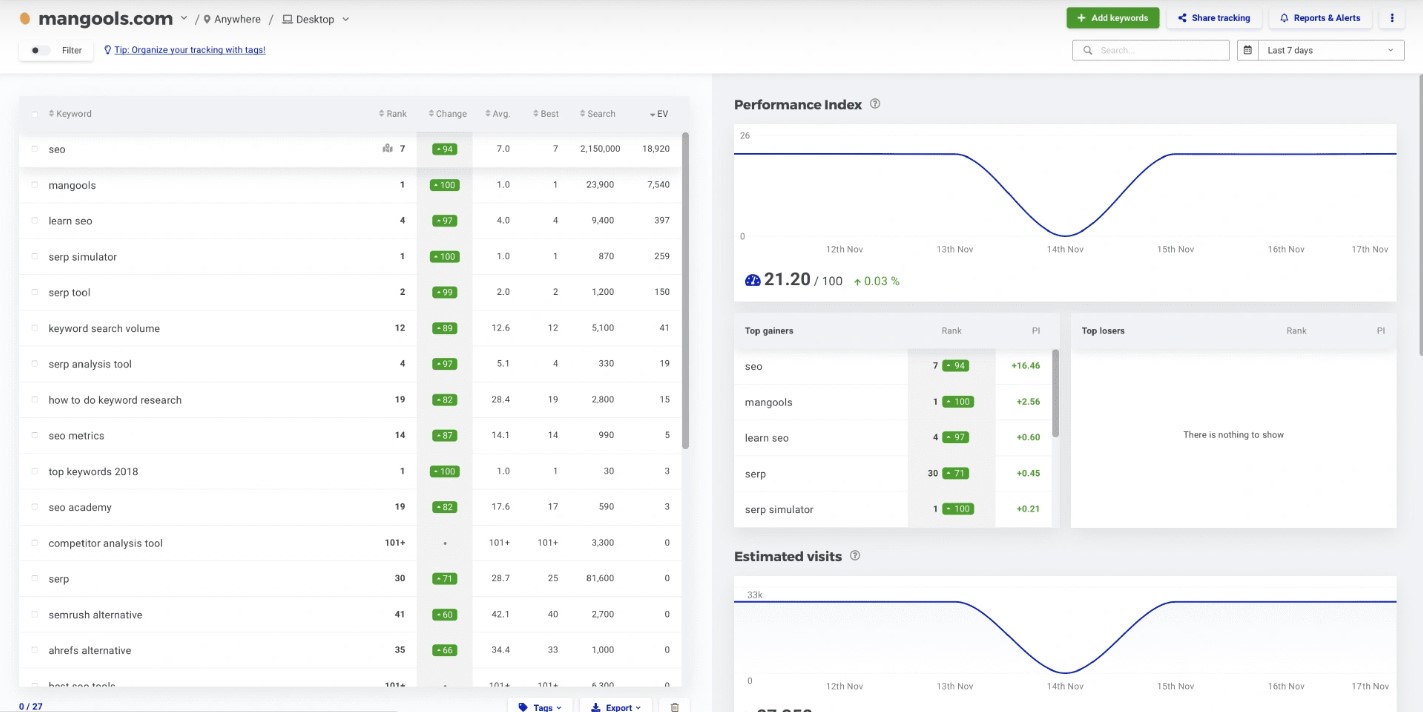Select the checkbox for learn seo
Screen dimensions: 1423x712
pos(35,221)
